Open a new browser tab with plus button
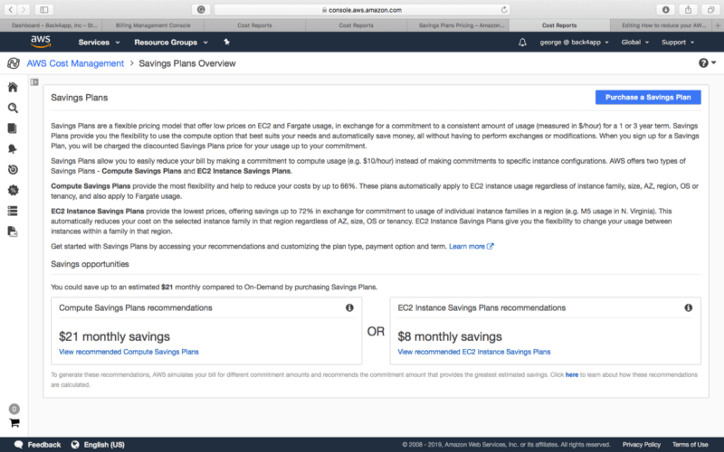Image resolution: width=724 pixels, height=452 pixels. coord(718,25)
